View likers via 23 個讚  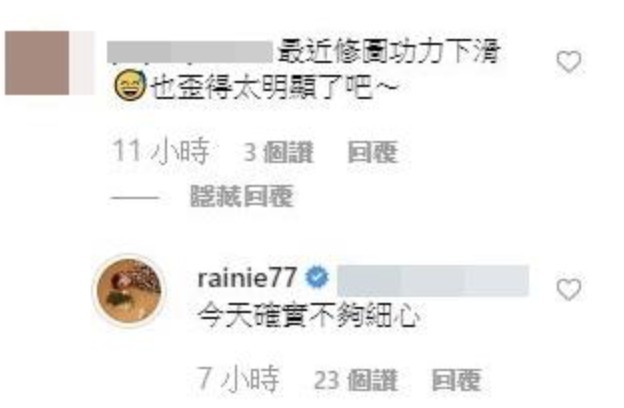(356, 381)
